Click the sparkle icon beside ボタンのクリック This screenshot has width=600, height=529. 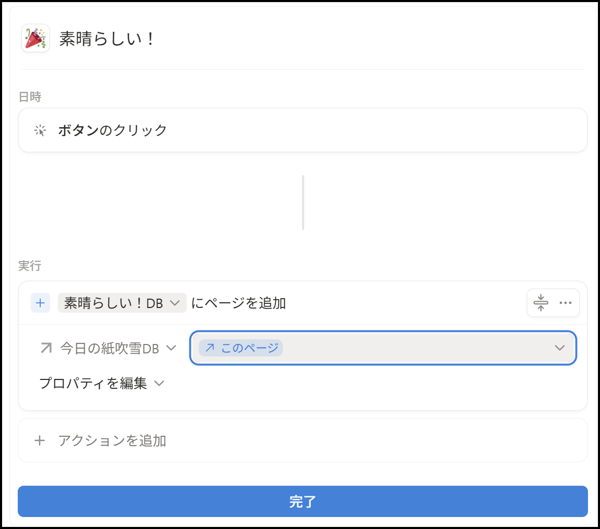[40, 130]
